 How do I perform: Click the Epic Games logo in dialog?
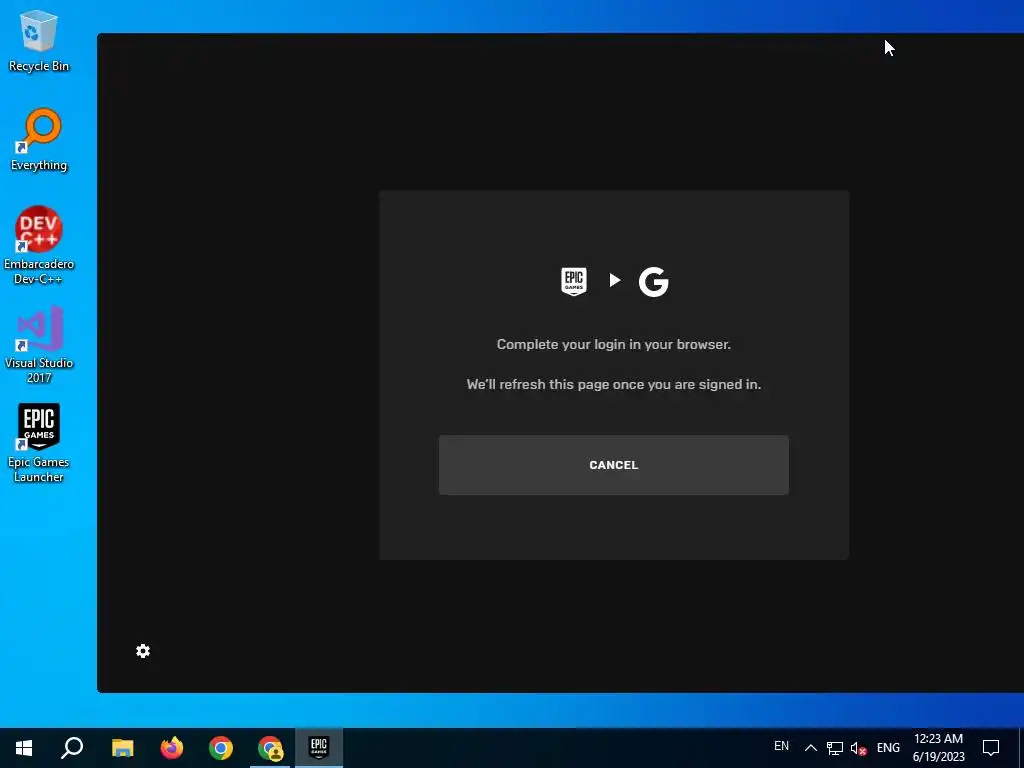pyautogui.click(x=574, y=281)
